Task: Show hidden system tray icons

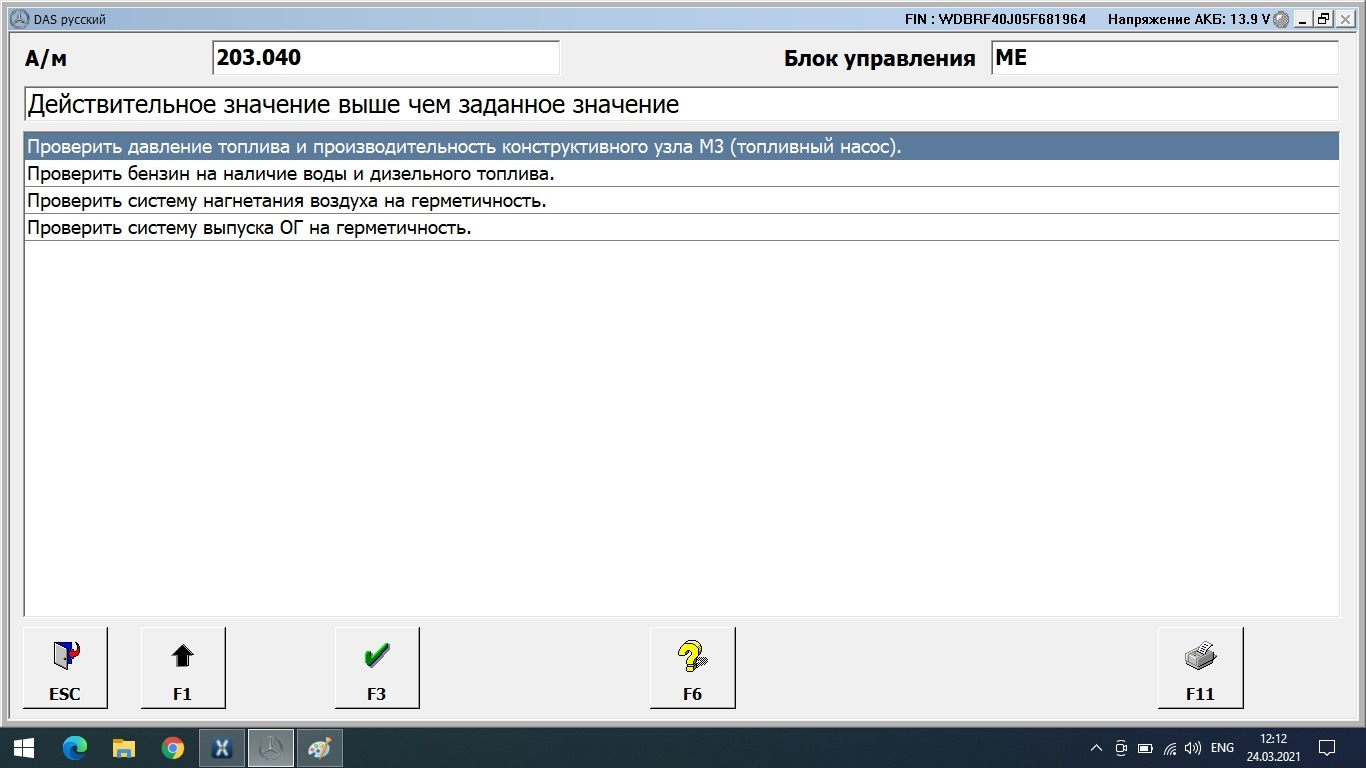Action: coord(1097,747)
